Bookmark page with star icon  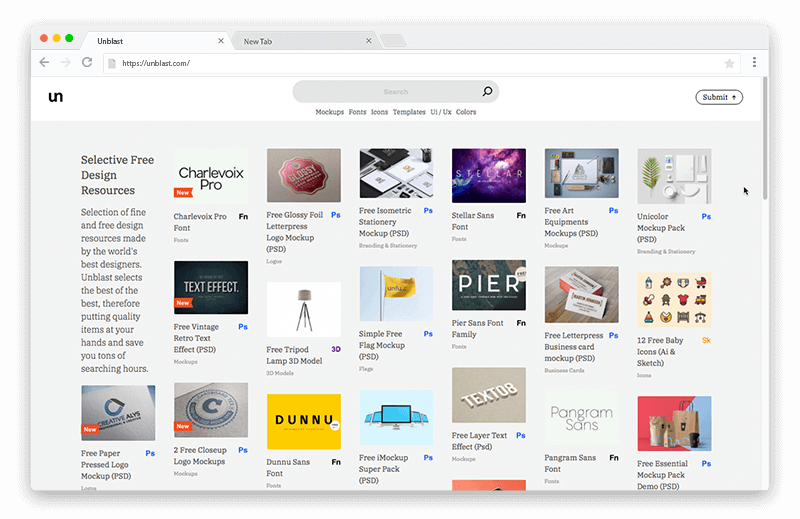[729, 63]
